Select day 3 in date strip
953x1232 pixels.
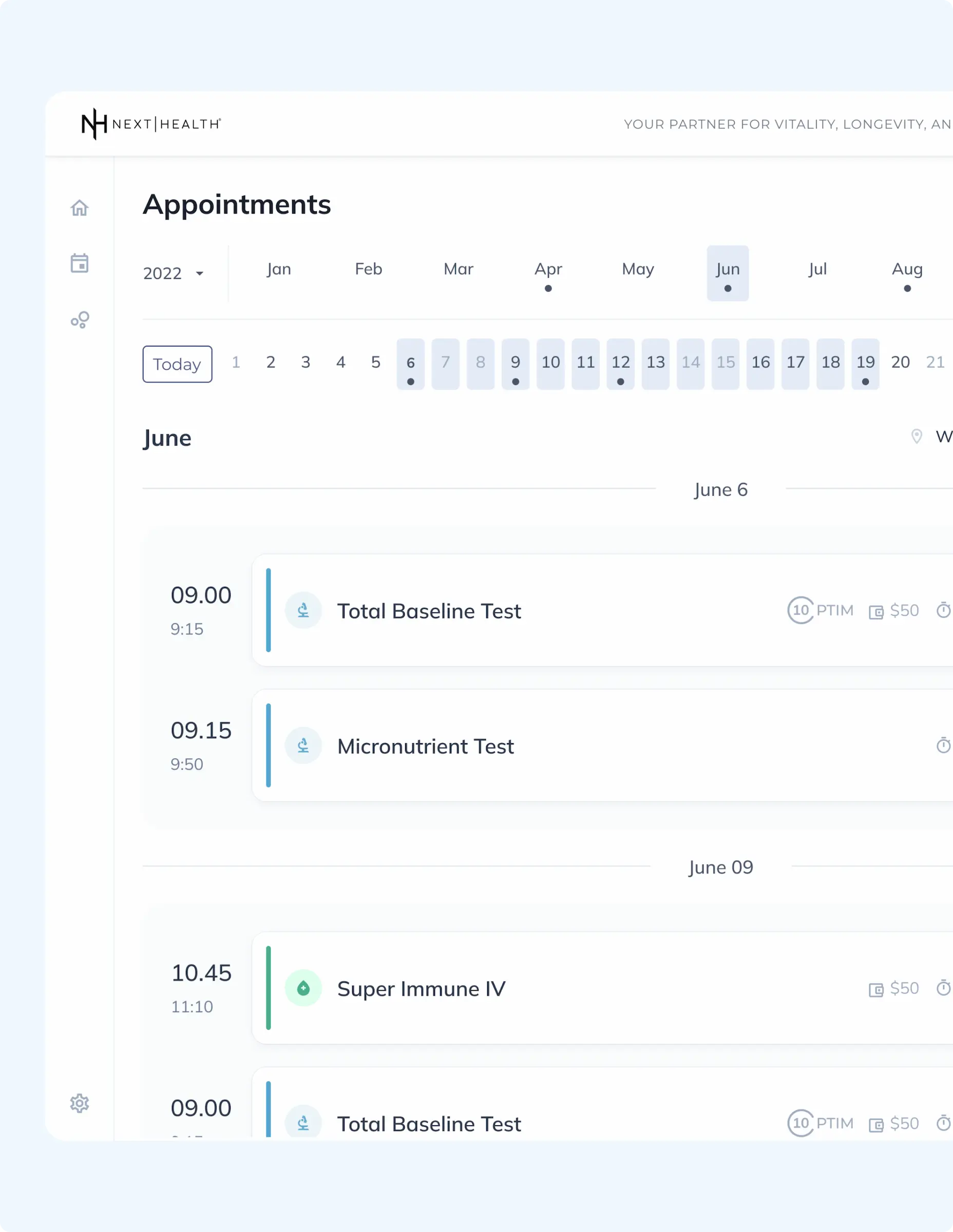point(306,362)
